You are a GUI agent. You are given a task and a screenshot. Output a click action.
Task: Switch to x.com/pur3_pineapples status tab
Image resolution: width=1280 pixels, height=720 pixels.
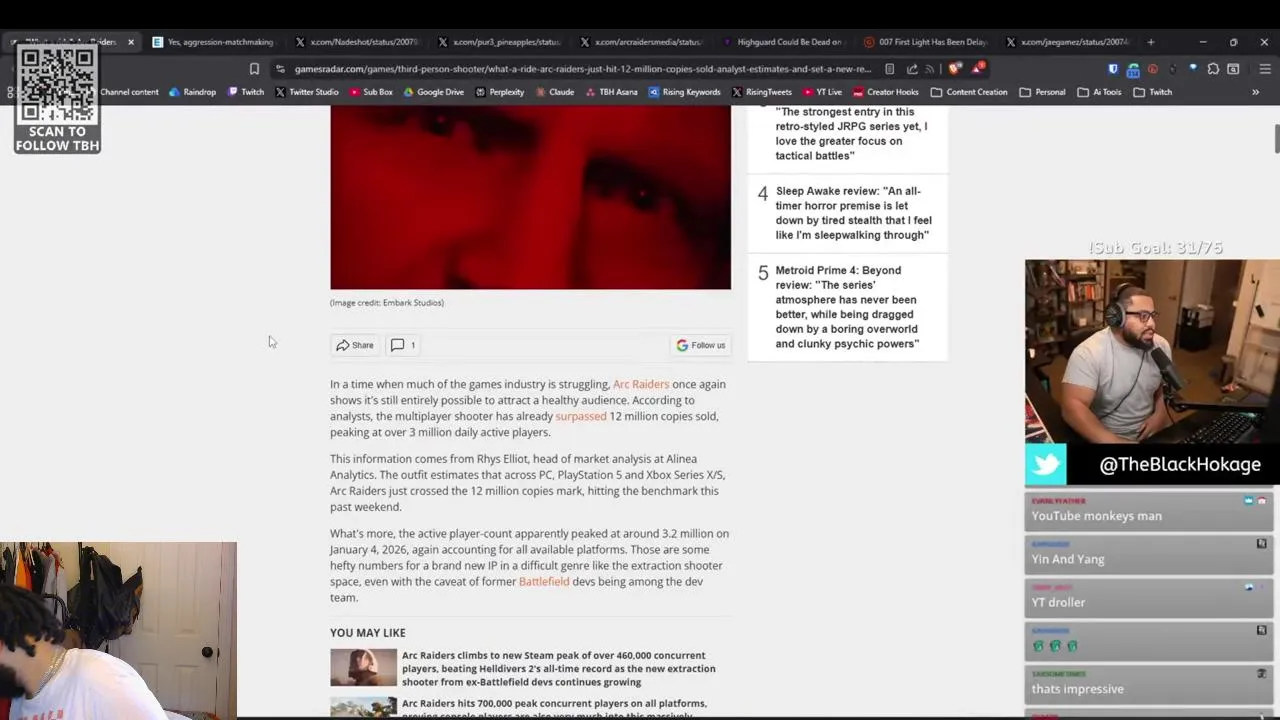point(499,42)
